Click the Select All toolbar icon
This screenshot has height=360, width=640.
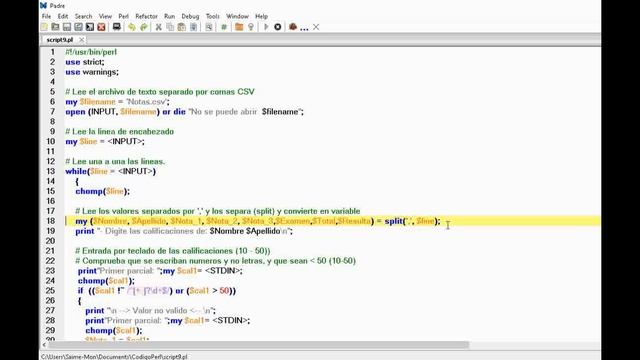click(193, 27)
